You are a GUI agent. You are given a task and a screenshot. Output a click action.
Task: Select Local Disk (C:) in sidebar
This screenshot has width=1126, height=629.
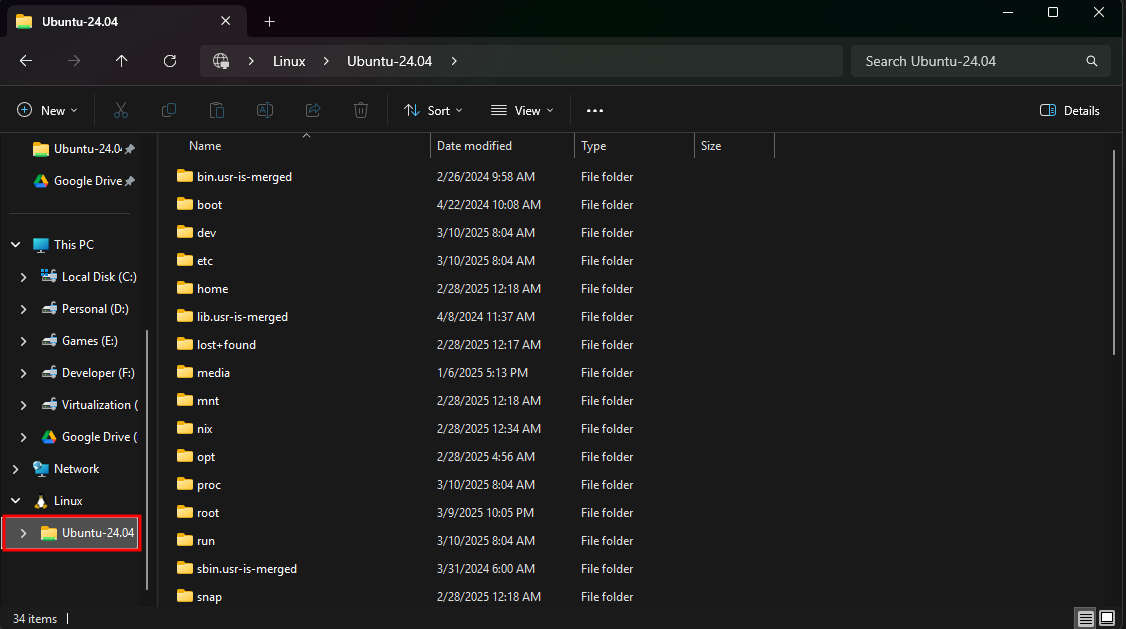[x=88, y=276]
